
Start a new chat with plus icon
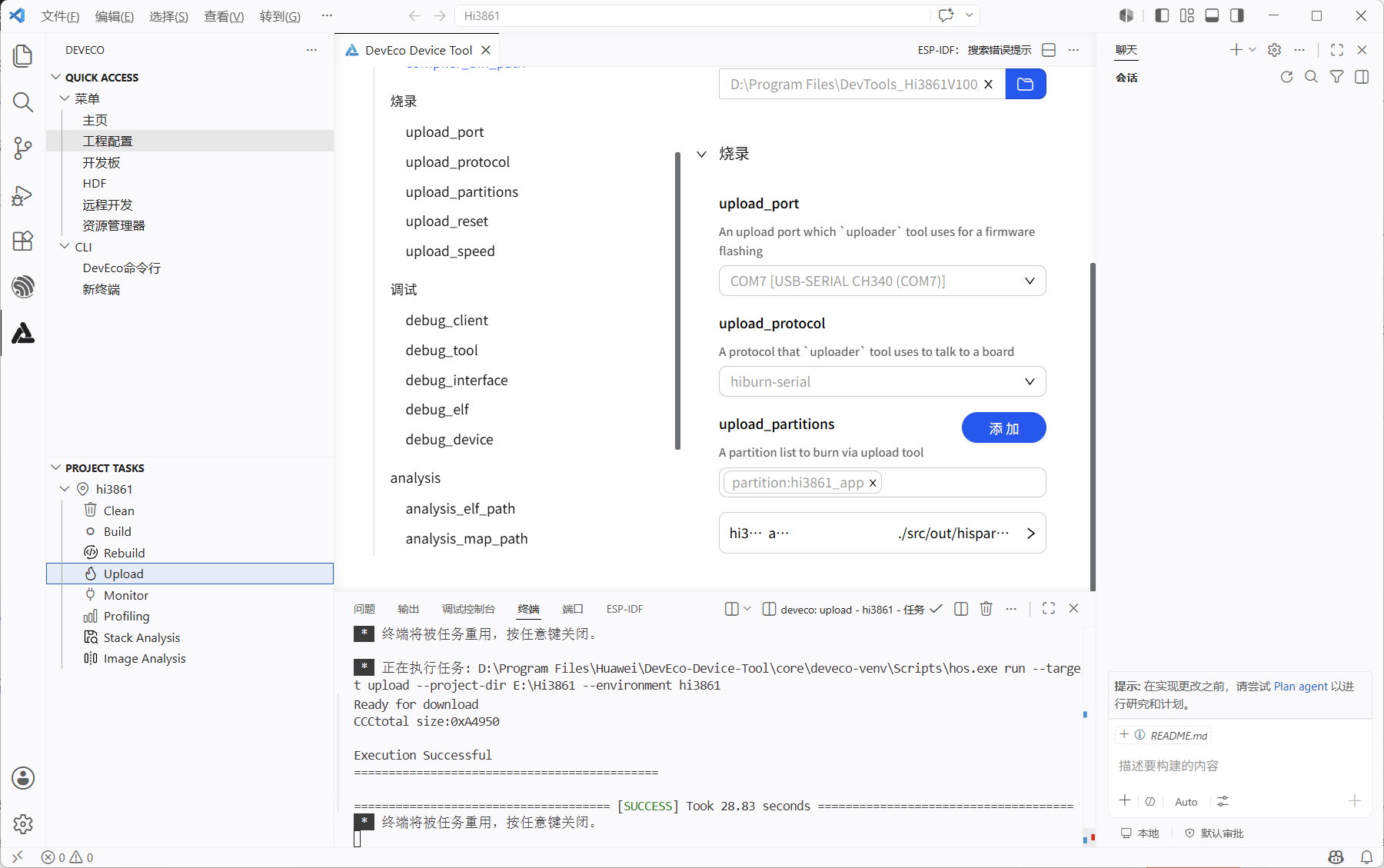1236,50
